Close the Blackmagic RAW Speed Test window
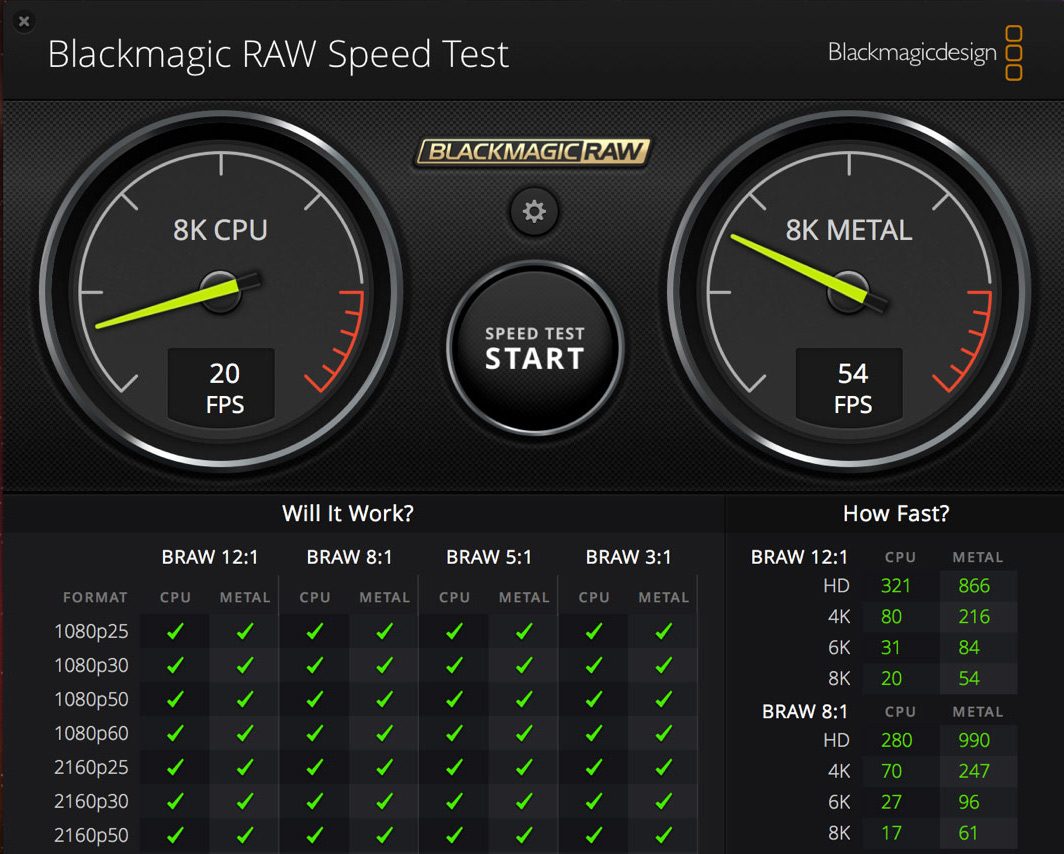 [24, 21]
